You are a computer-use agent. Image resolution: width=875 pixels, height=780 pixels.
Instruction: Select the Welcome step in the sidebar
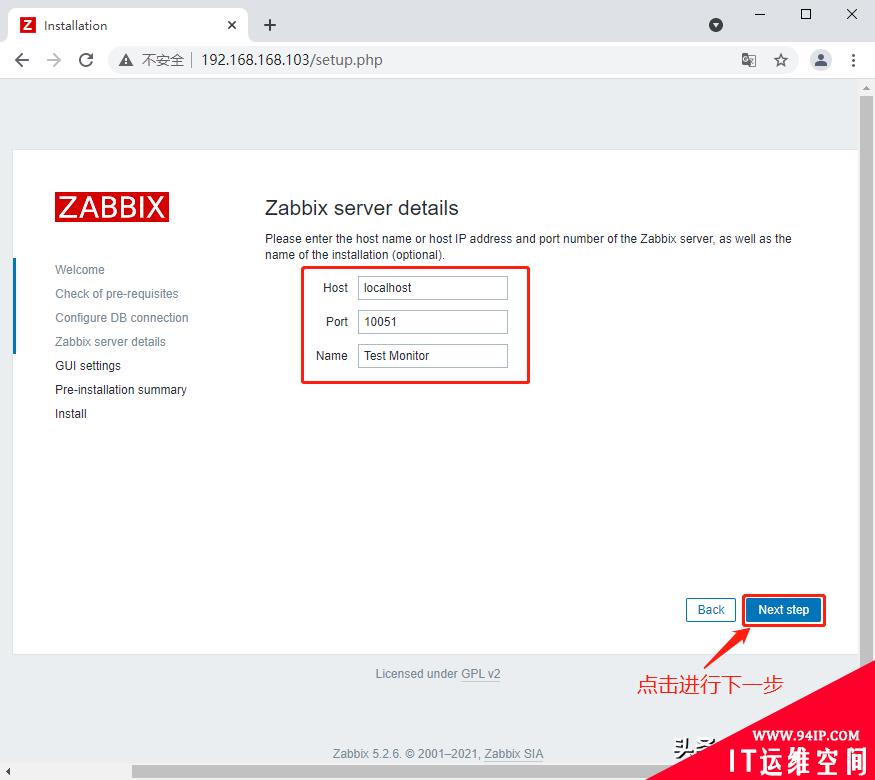coord(80,269)
